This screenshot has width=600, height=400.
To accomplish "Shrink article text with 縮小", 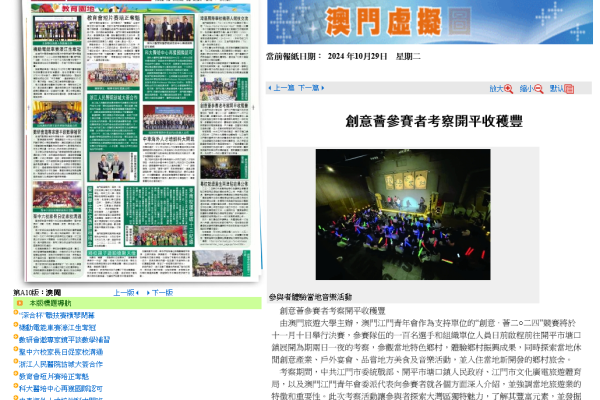I will click(527, 89).
